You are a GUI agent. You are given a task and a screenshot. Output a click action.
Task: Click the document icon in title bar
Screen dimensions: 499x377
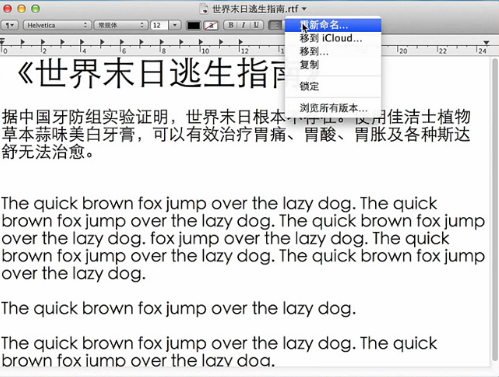click(204, 9)
